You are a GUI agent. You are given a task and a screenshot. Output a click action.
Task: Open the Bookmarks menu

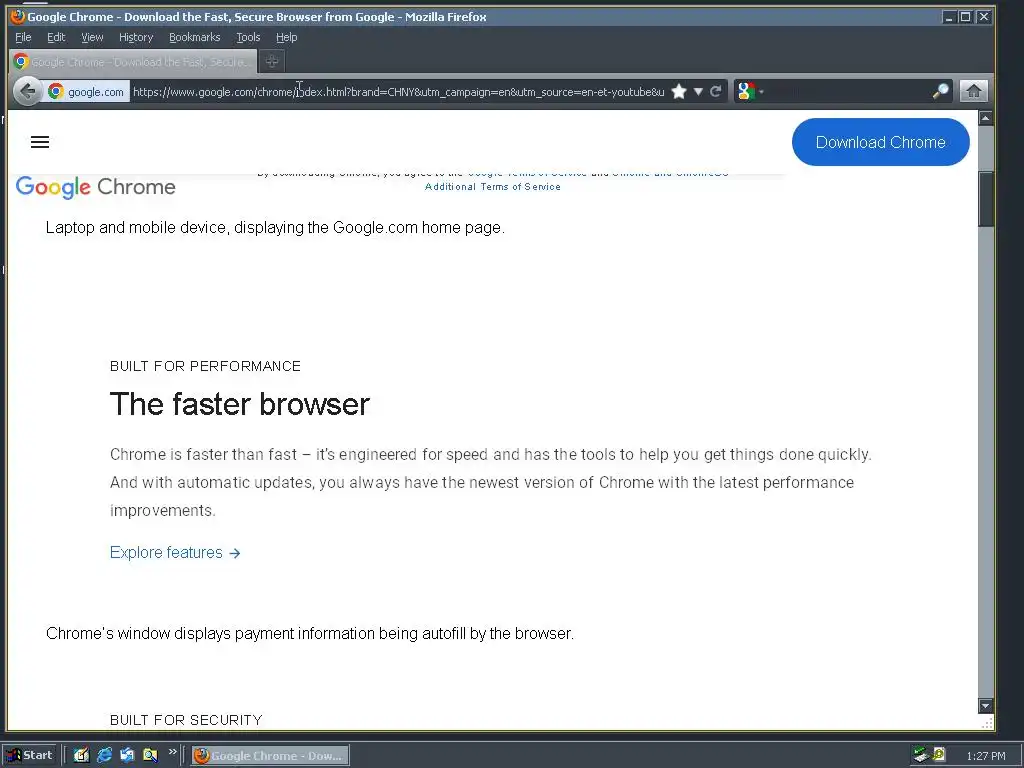click(195, 37)
